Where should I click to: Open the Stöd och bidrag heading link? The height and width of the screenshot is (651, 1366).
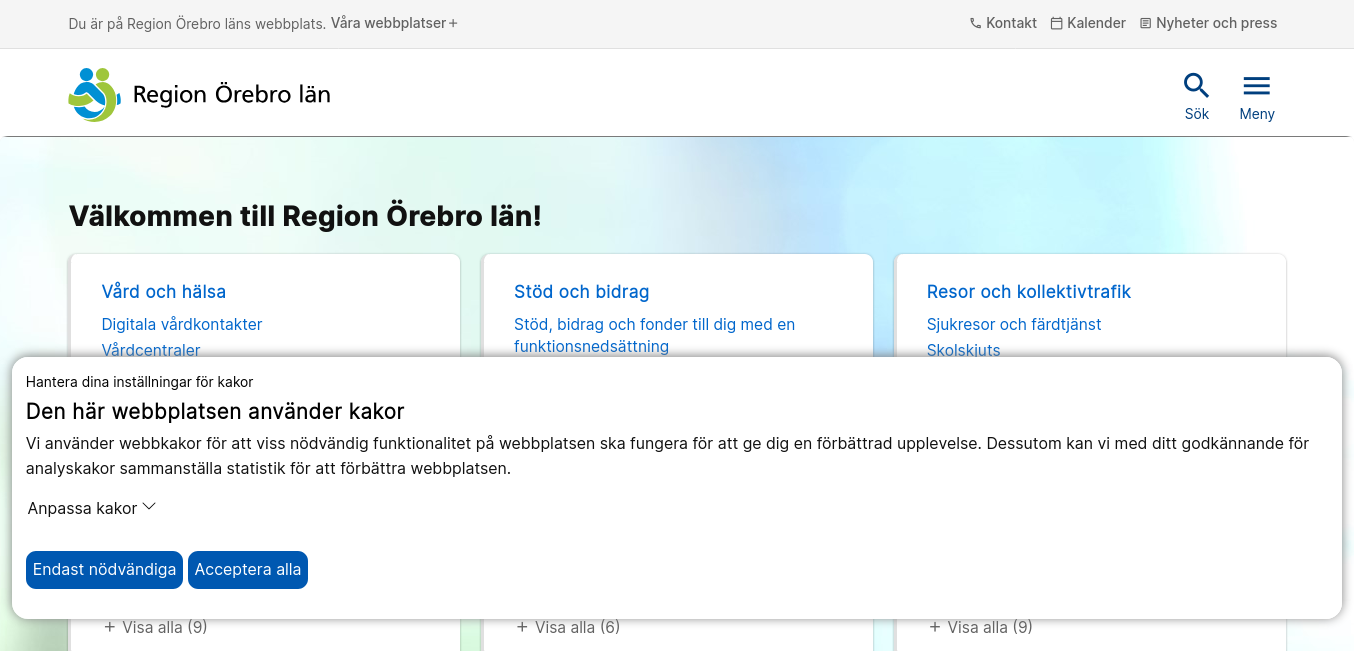(x=582, y=292)
